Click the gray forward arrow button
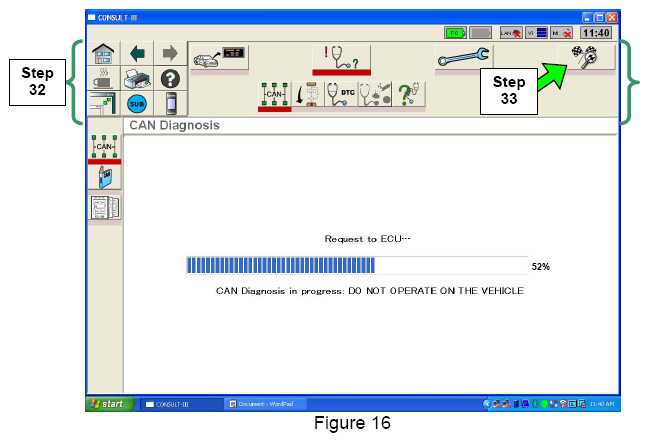 click(x=170, y=54)
